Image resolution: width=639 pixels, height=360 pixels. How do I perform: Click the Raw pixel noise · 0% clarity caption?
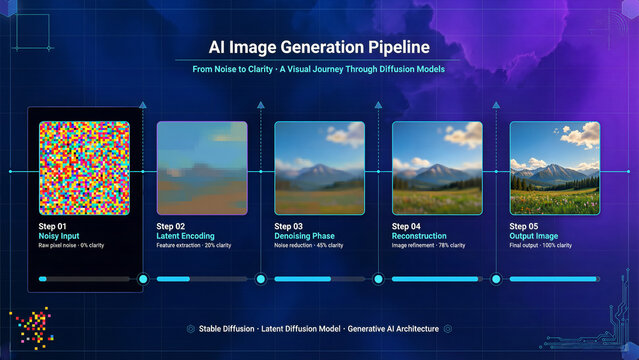click(x=71, y=245)
